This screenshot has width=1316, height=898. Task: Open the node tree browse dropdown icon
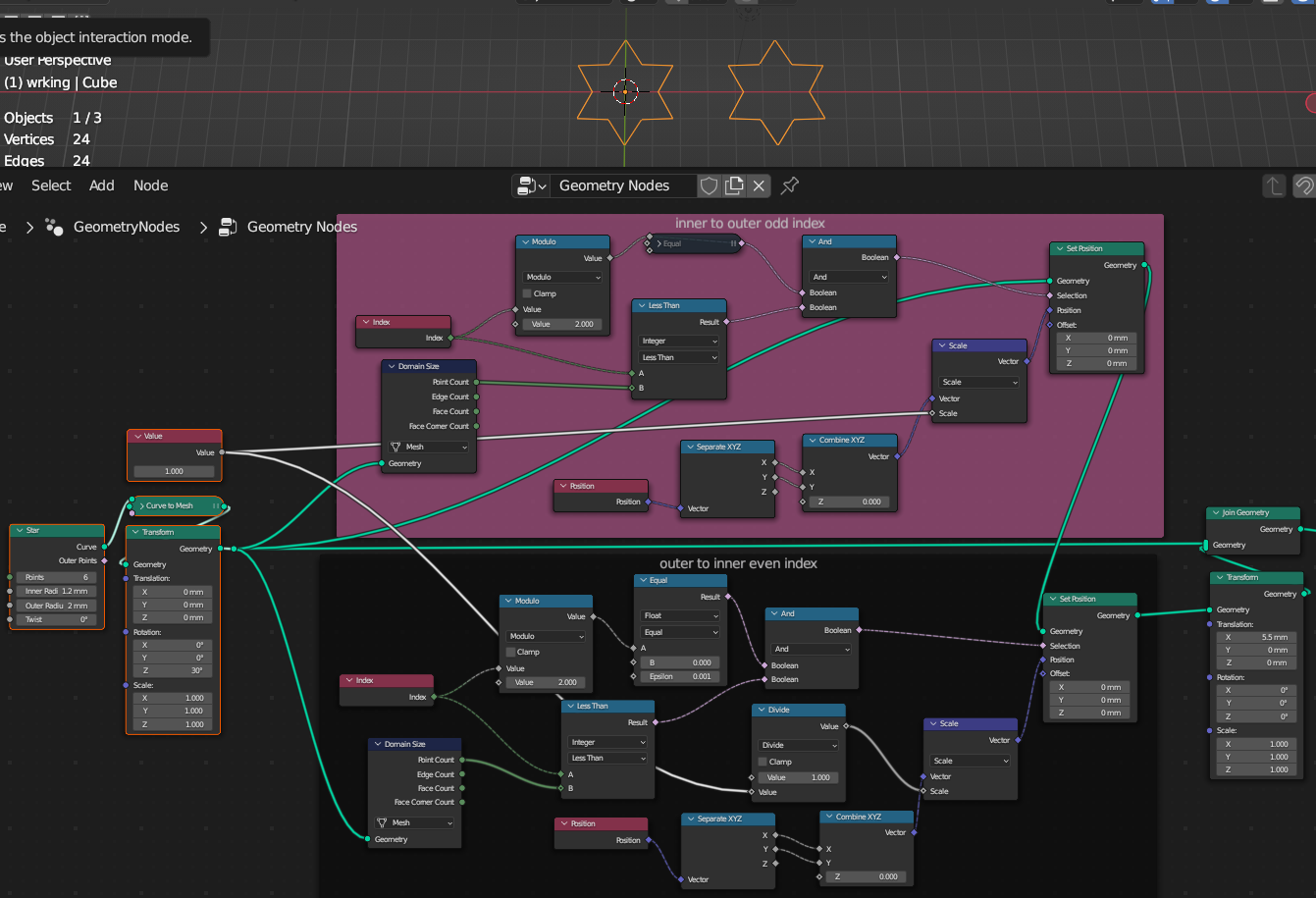pyautogui.click(x=532, y=185)
